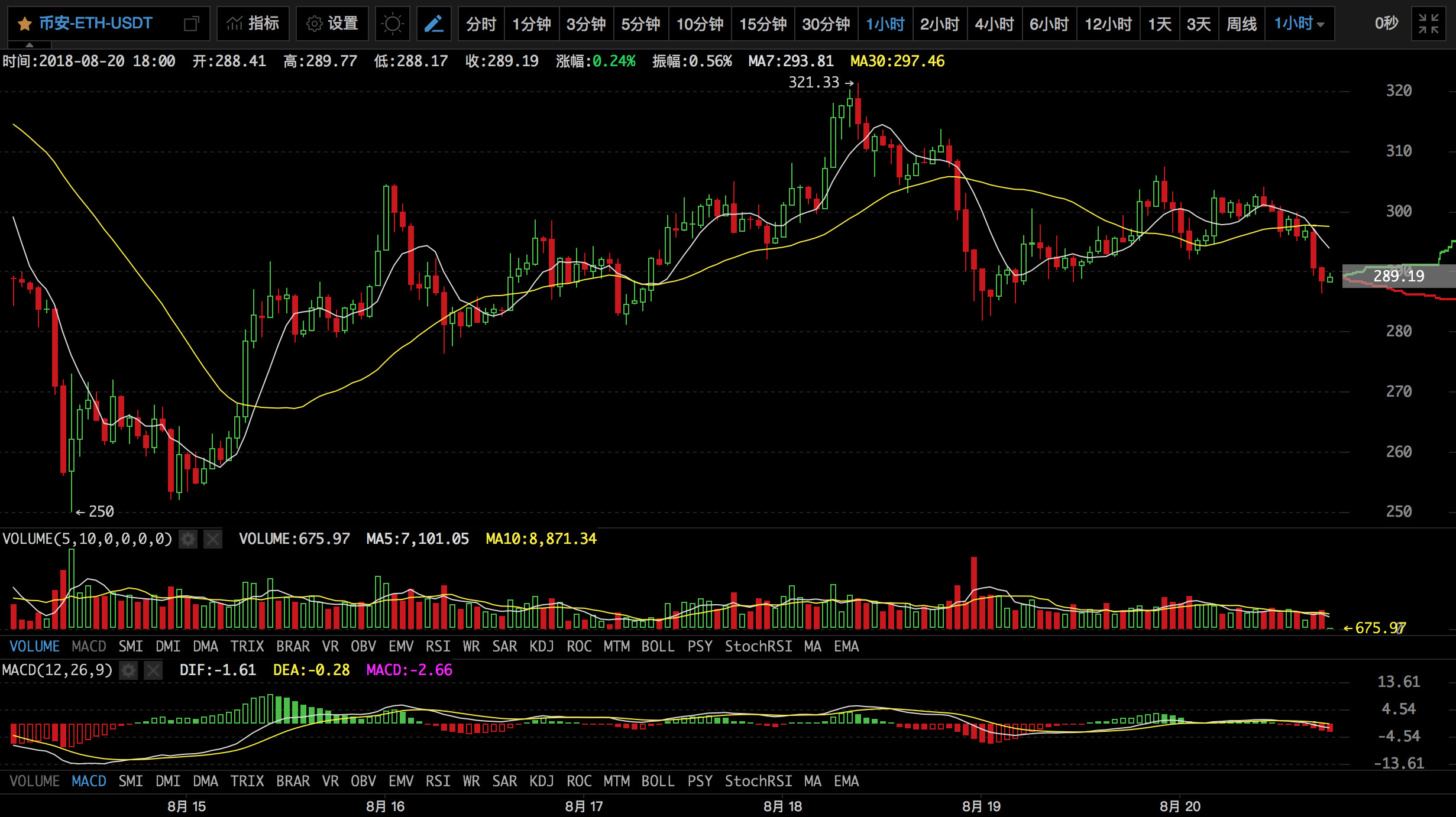Select VR in the lower indicator row

330,781
